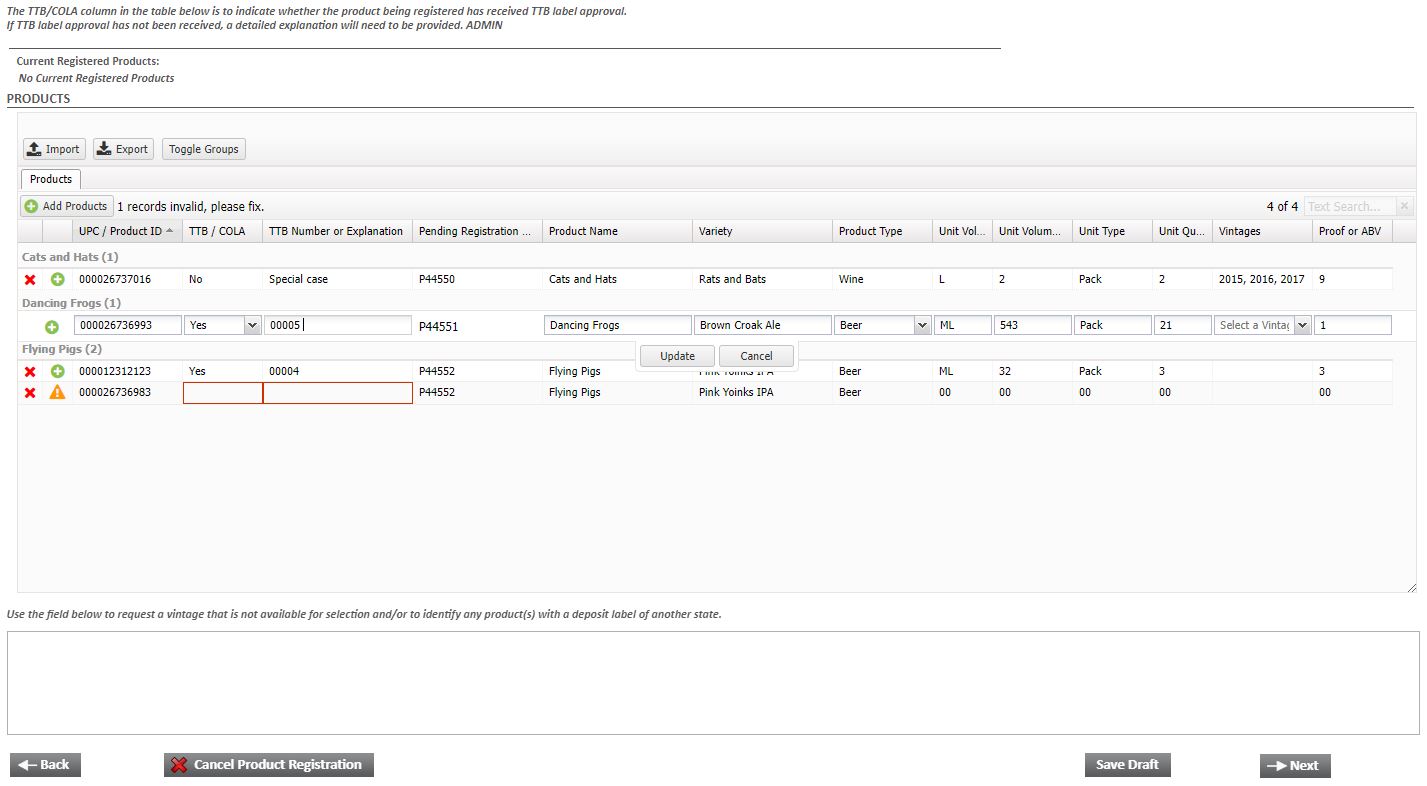
Task: Click Update to save row edits
Action: coord(677,356)
